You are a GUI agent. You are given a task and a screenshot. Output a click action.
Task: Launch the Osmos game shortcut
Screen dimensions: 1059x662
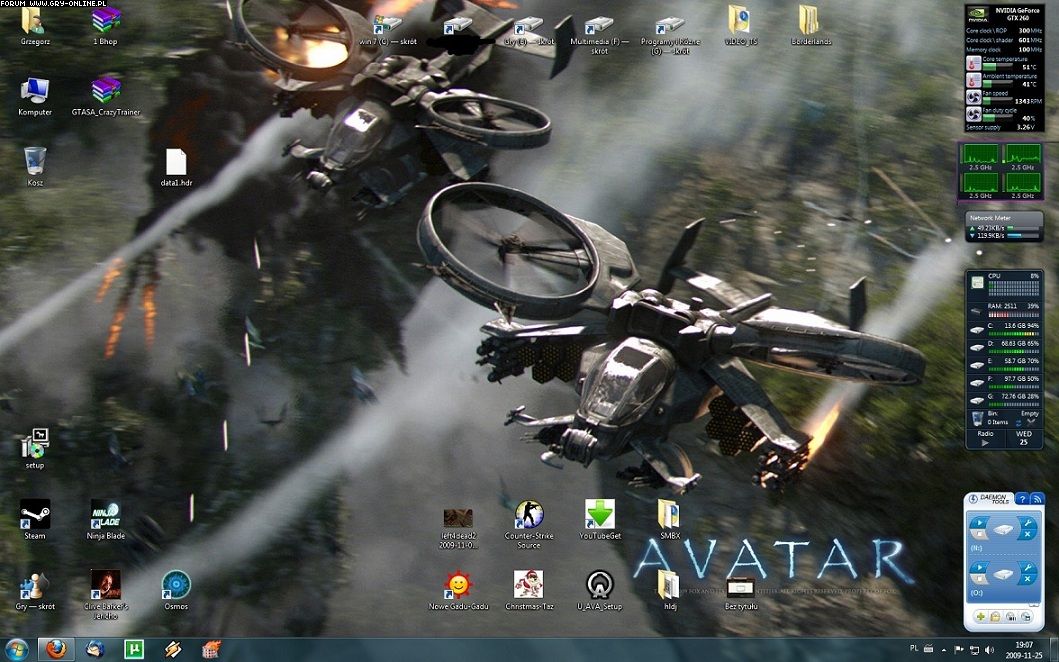(x=176, y=590)
